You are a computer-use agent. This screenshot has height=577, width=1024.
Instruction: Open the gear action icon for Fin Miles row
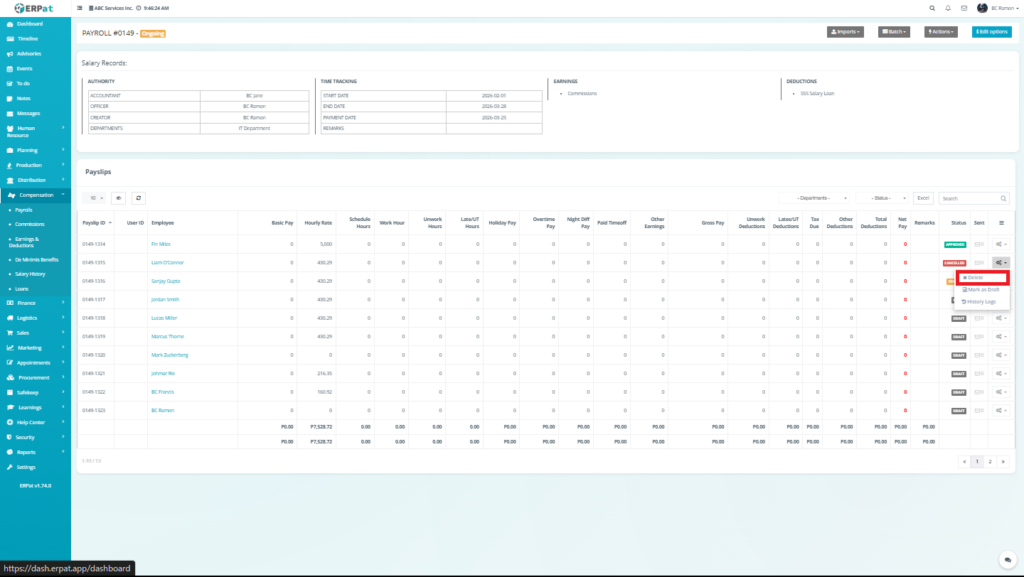click(1000, 244)
